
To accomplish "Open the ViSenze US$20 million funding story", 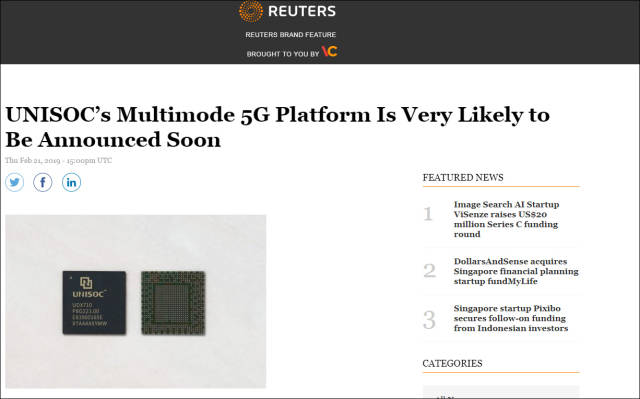I will pyautogui.click(x=507, y=219).
